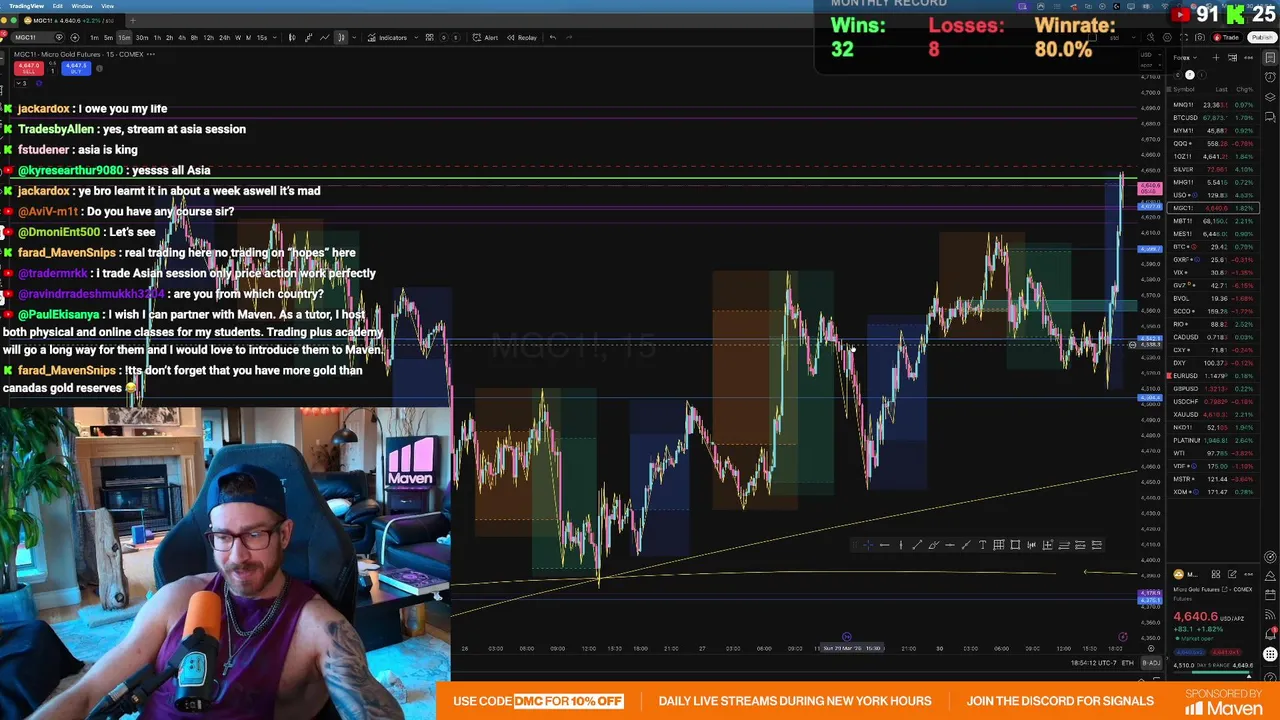Image resolution: width=1280 pixels, height=720 pixels.
Task: Open watchlist three-dot more menu
Action: tap(1248, 57)
